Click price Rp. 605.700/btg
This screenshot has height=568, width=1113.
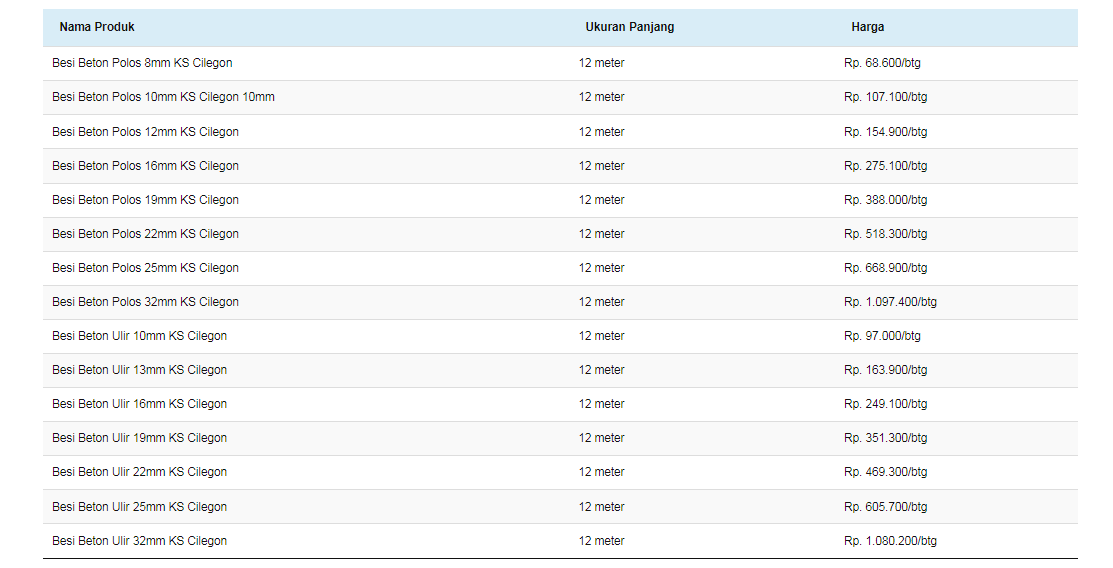[x=886, y=507]
